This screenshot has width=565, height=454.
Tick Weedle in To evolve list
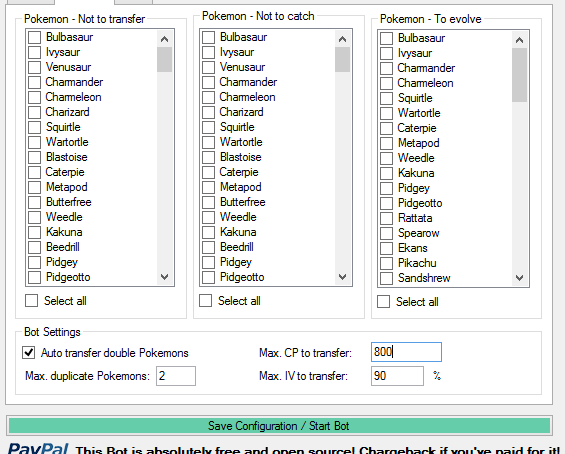click(x=387, y=158)
